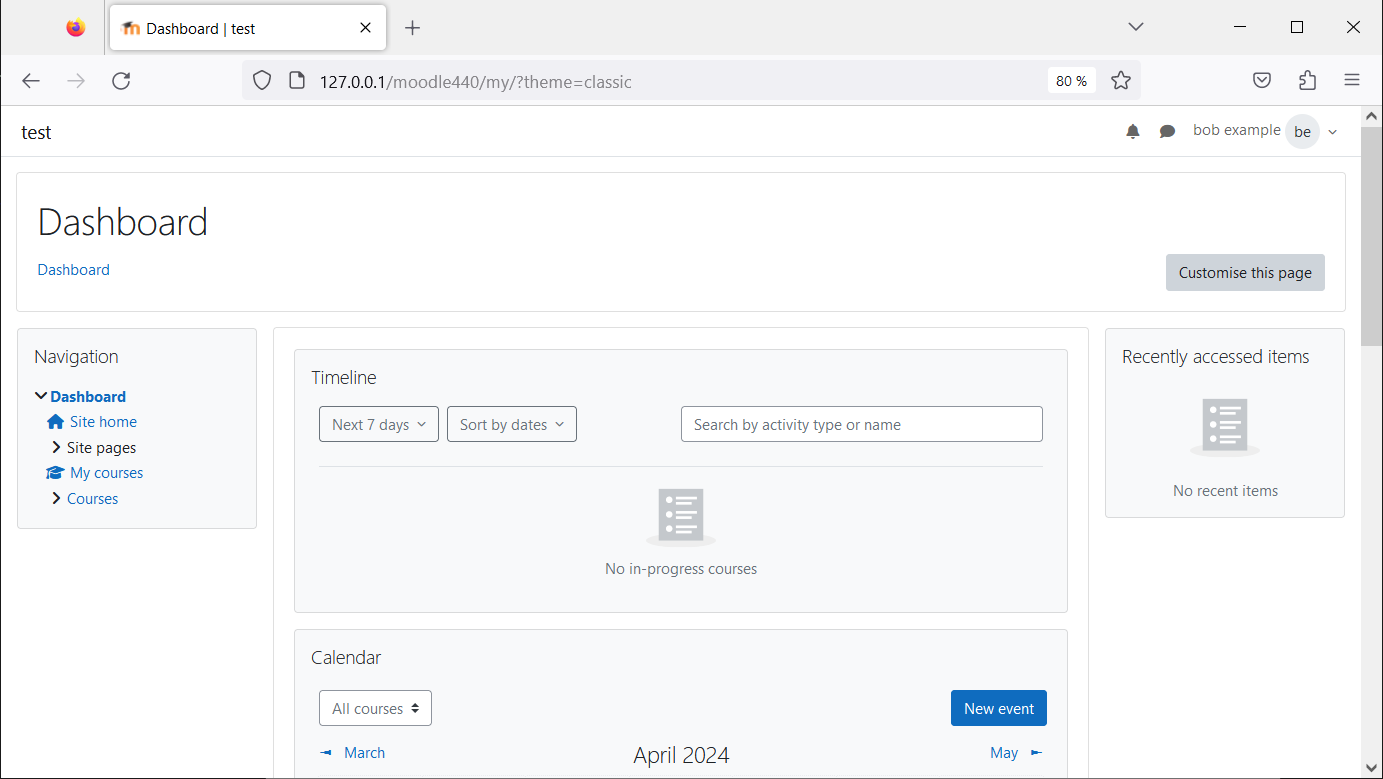The height and width of the screenshot is (779, 1383).
Task: Open the Firefox Pocket save icon
Action: tap(1262, 81)
